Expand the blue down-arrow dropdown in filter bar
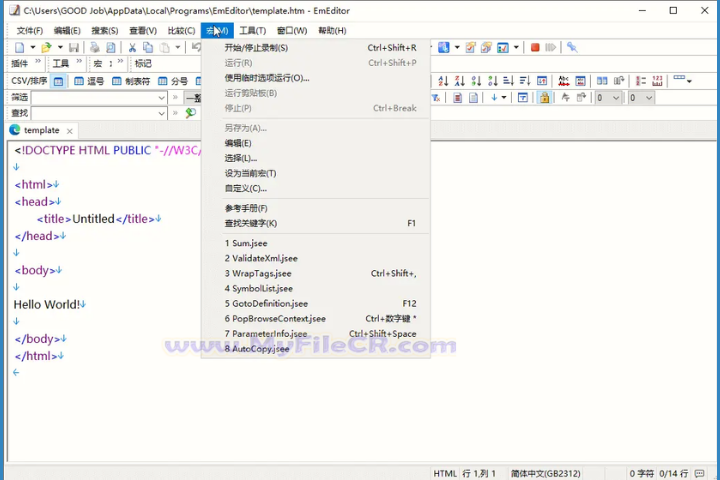 [504, 97]
